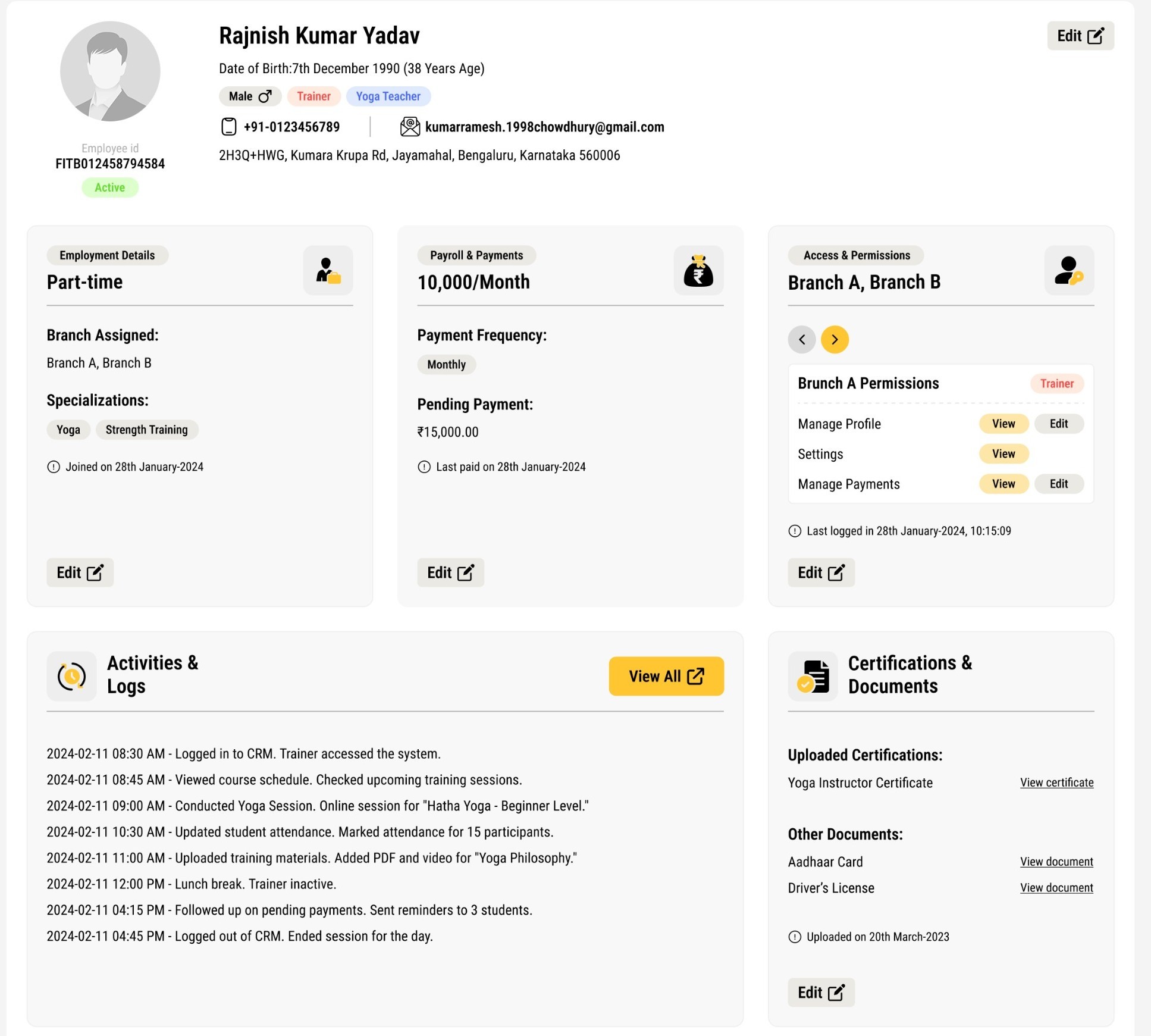Viewport: 1151px width, 1036px height.
Task: Select the Trainer tag on the profile
Action: [x=313, y=96]
